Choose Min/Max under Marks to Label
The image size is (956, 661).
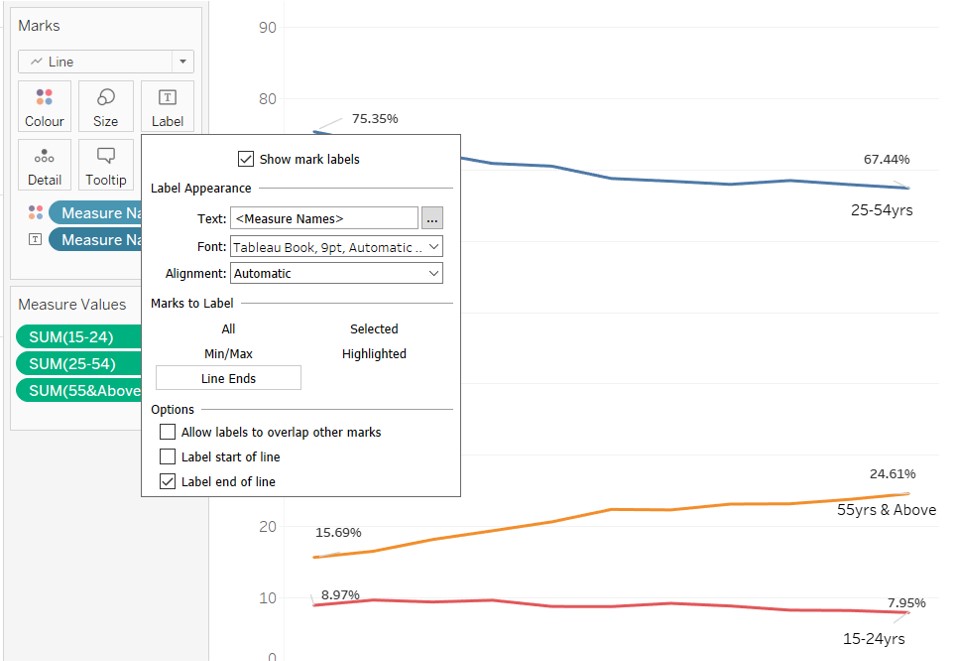pos(228,353)
